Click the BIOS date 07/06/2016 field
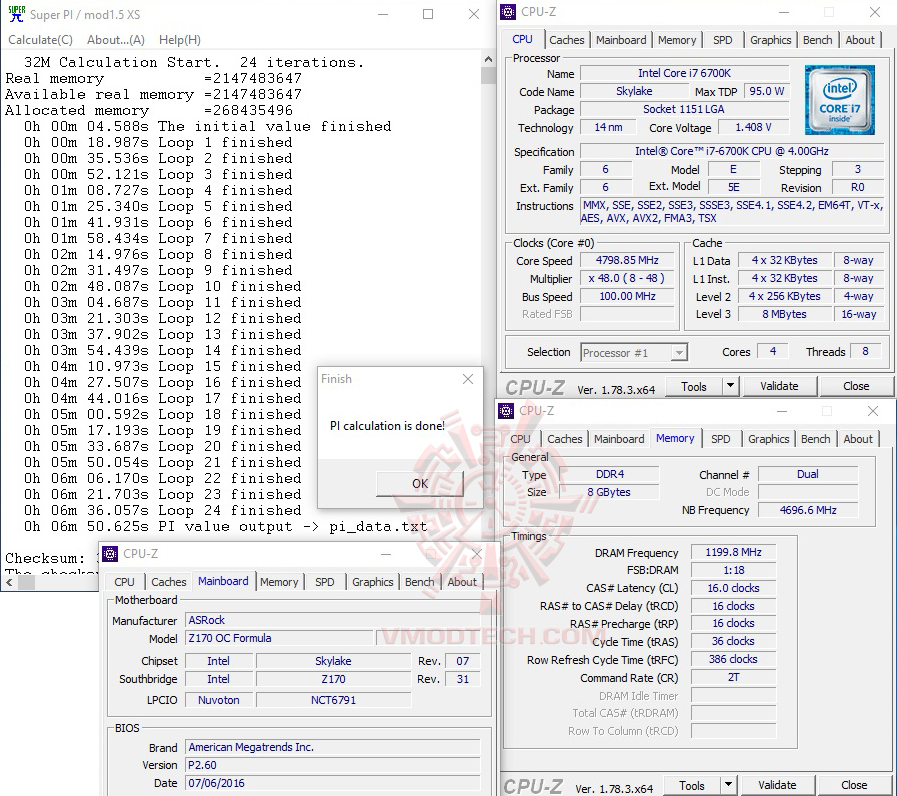 pos(332,783)
